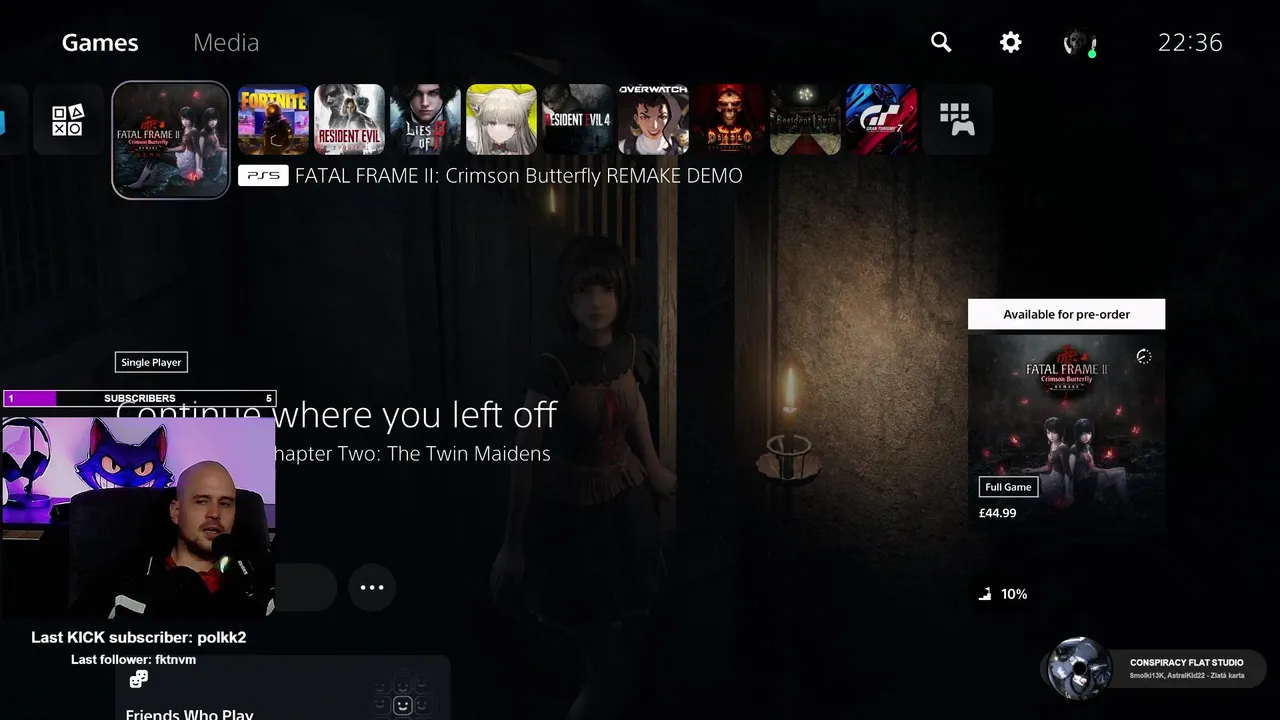Click the £44.99 price text

pyautogui.click(x=998, y=513)
